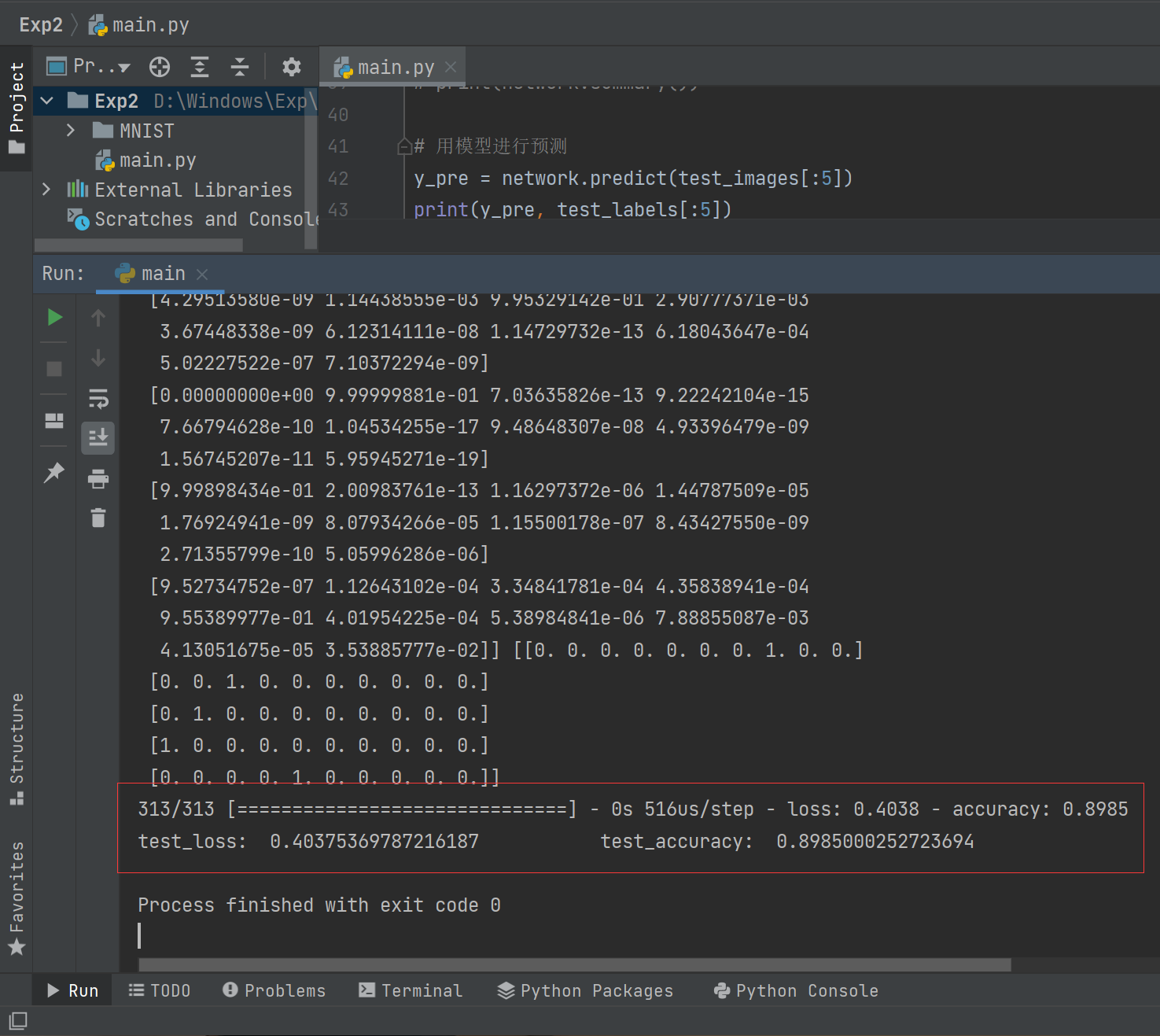Click Expand All icon in Project toolbar
The height and width of the screenshot is (1036, 1160).
point(200,67)
